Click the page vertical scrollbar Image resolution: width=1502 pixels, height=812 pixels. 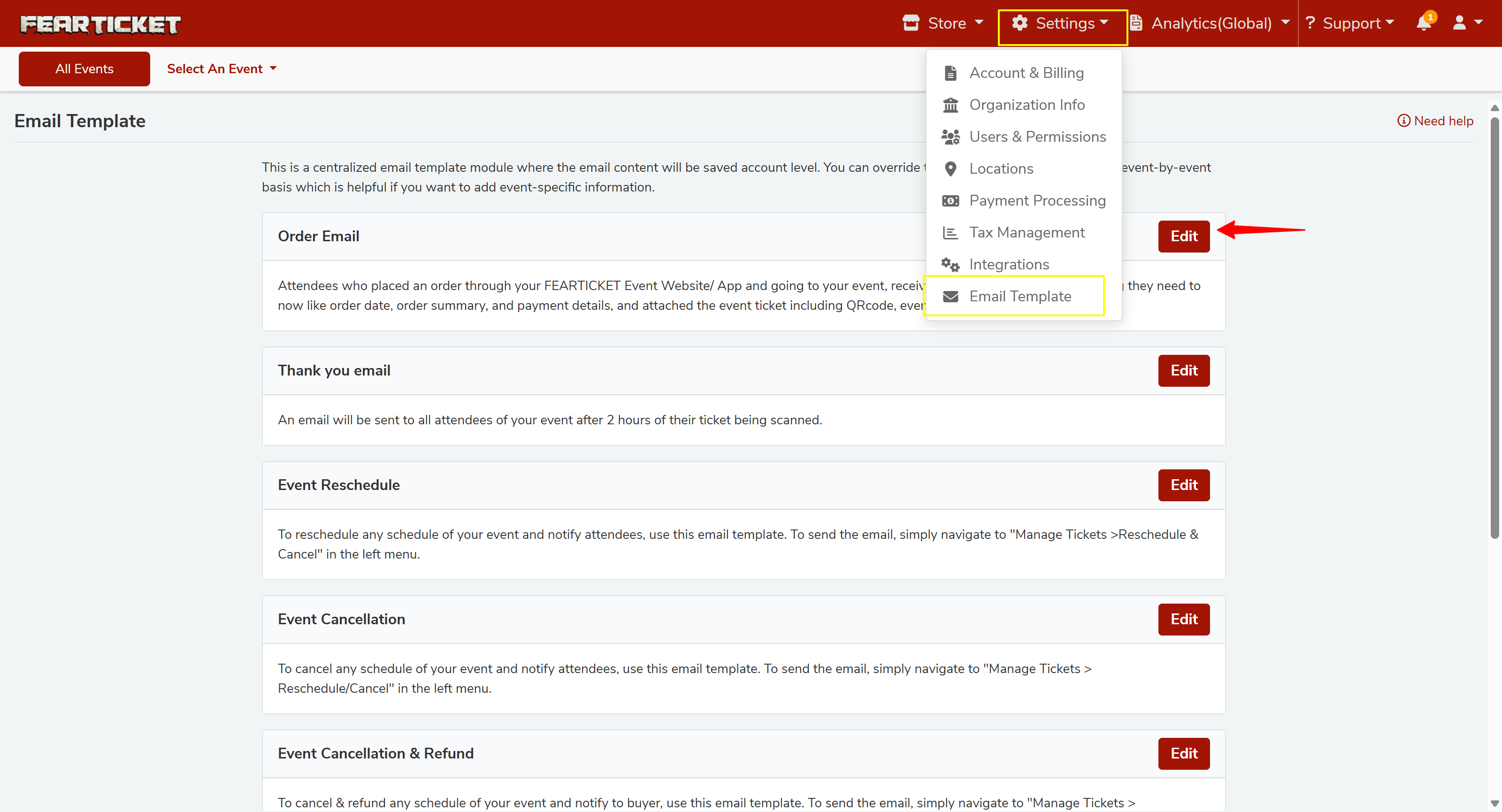(1494, 326)
